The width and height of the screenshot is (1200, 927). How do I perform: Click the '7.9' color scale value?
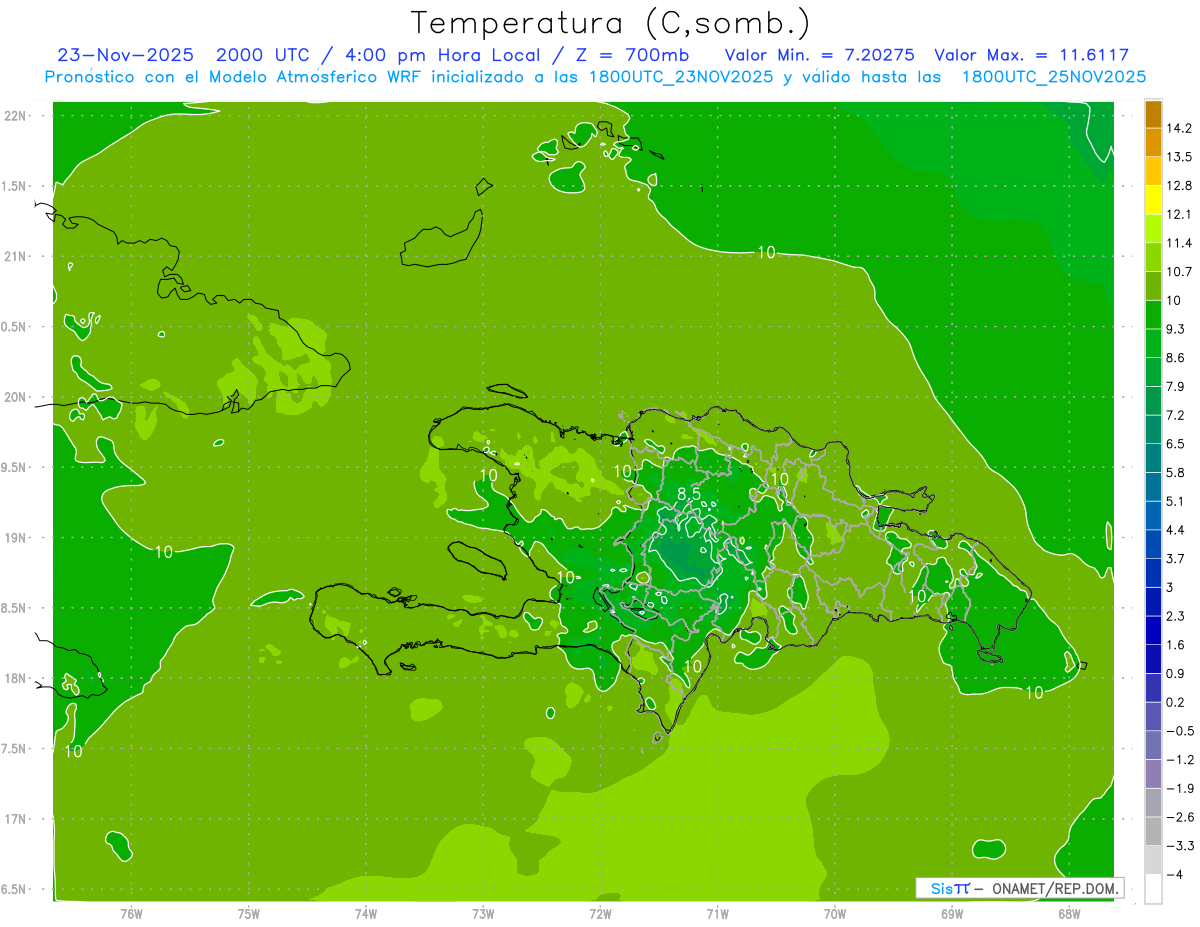pyautogui.click(x=1176, y=386)
